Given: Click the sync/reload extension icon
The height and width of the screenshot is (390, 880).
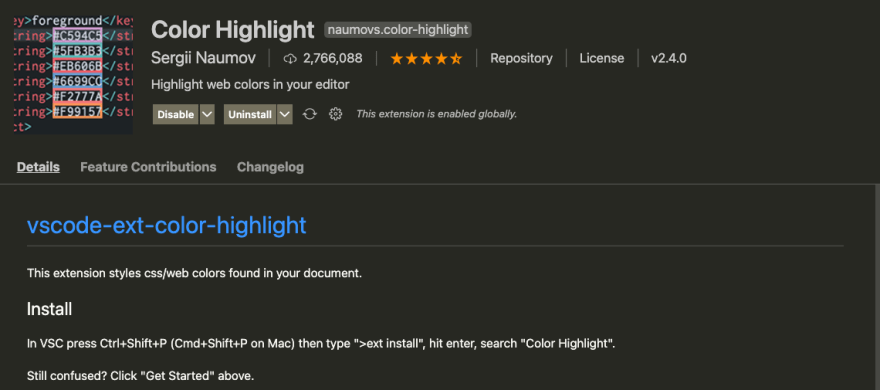Looking at the screenshot, I should coord(309,114).
